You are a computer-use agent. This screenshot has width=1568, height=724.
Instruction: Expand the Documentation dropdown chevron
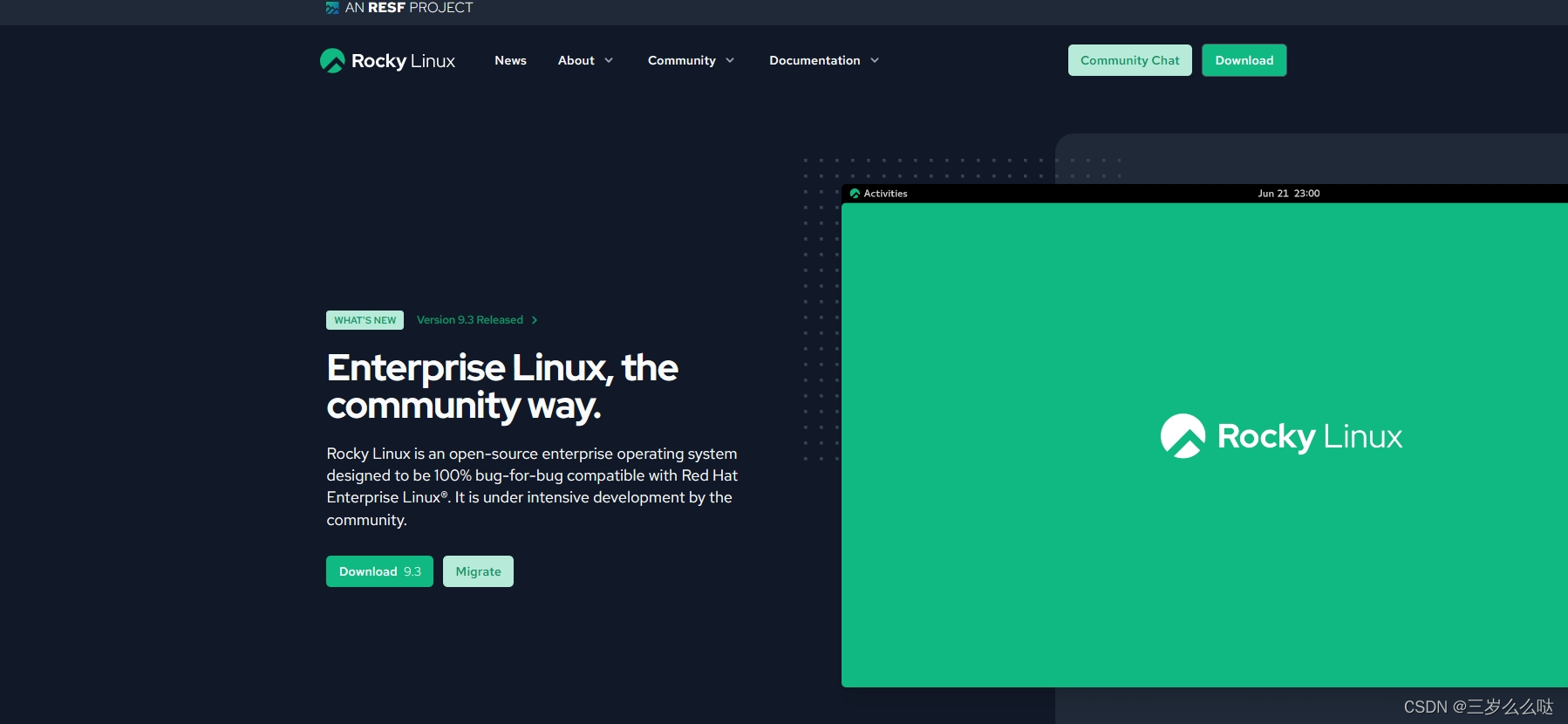(875, 60)
